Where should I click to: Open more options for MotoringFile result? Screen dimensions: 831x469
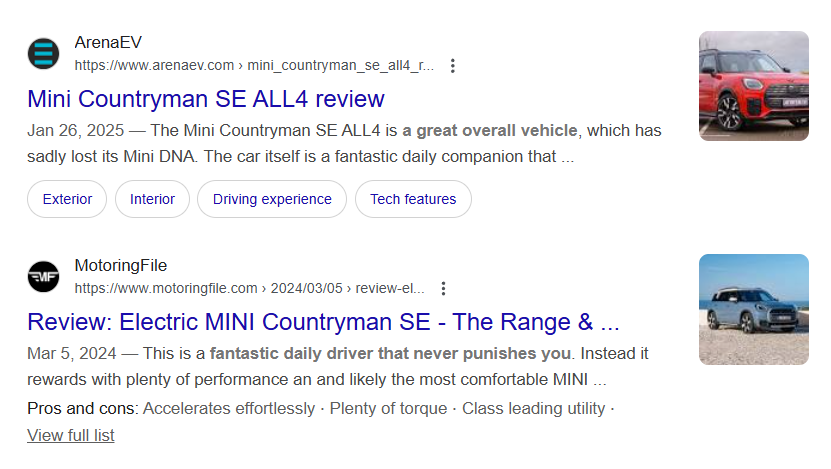click(x=444, y=288)
